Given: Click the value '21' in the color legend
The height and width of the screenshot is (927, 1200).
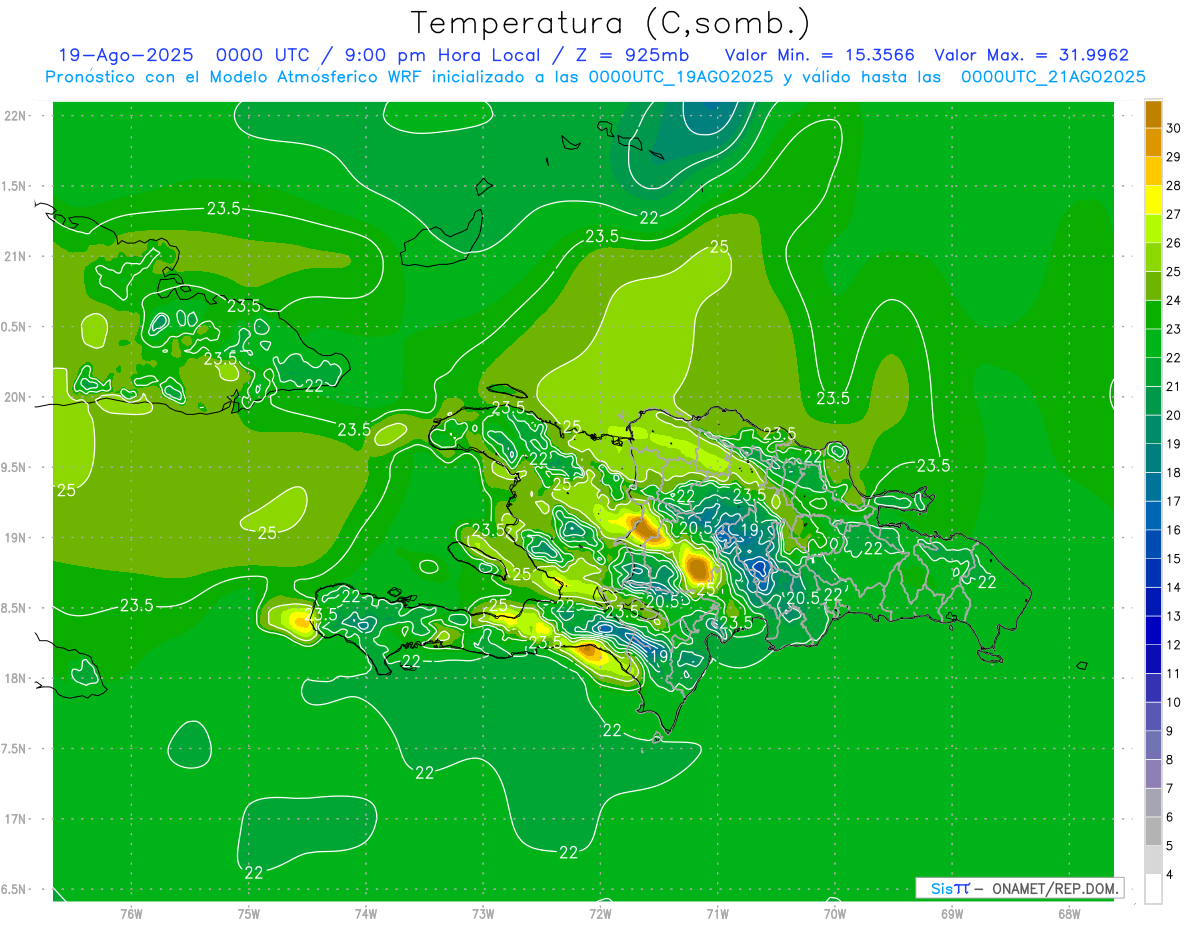Looking at the screenshot, I should [1173, 386].
